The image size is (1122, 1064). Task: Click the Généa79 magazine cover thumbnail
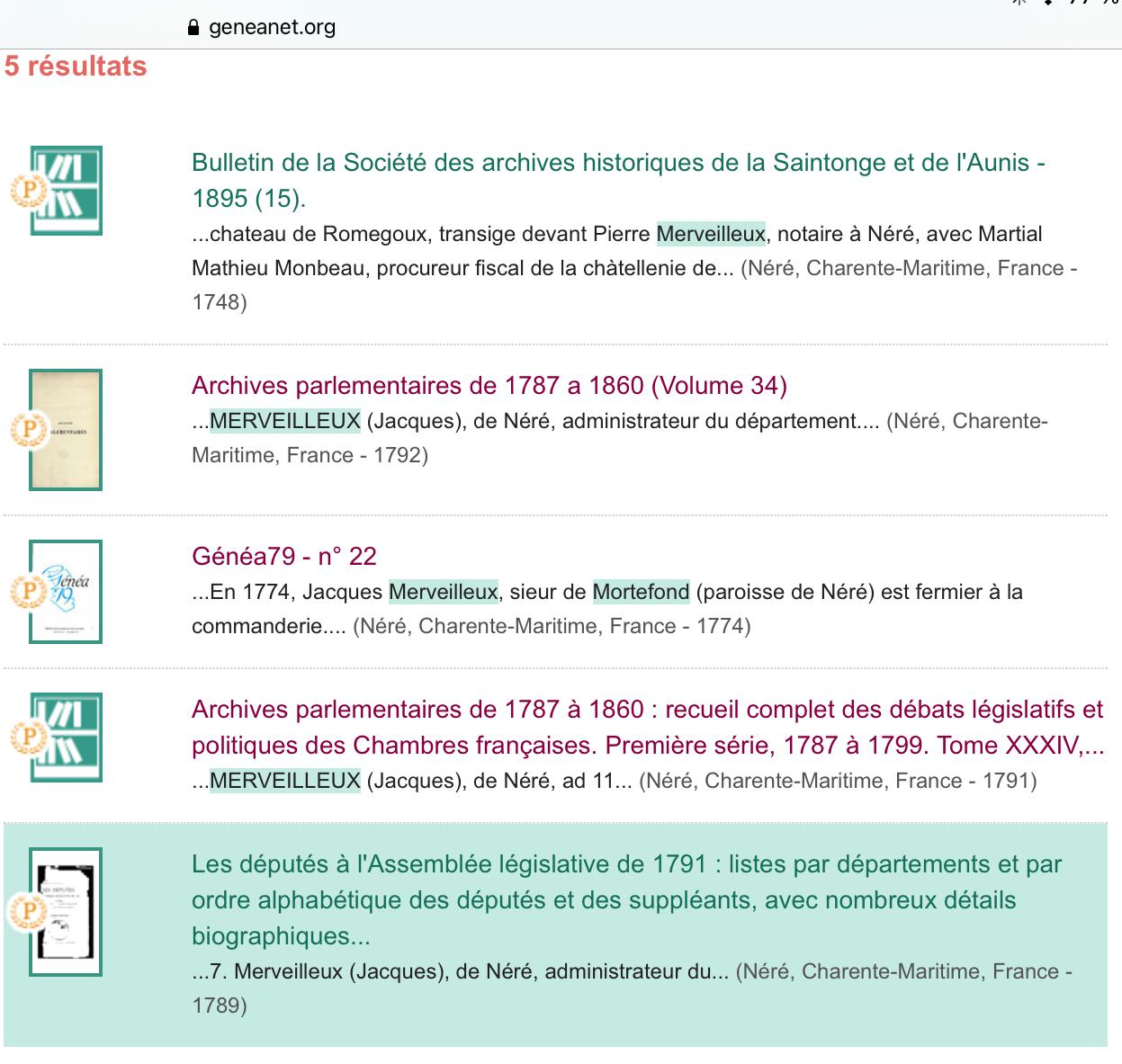[x=66, y=592]
